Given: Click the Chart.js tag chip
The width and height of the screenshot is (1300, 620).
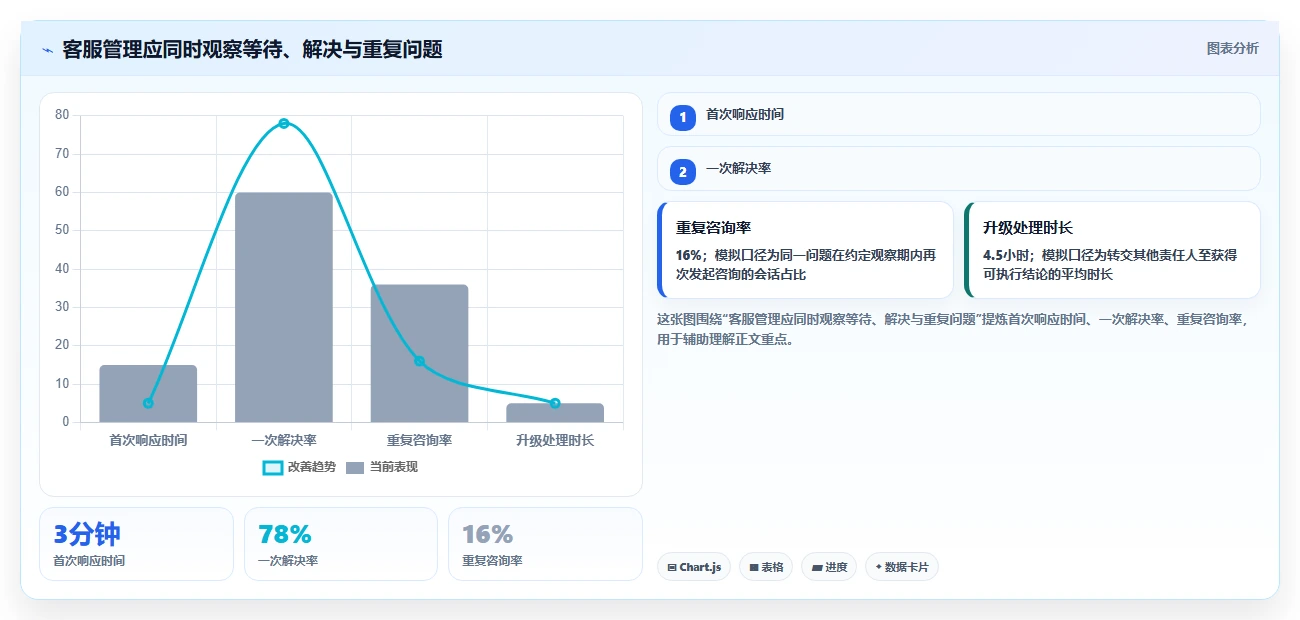Looking at the screenshot, I should click(694, 567).
